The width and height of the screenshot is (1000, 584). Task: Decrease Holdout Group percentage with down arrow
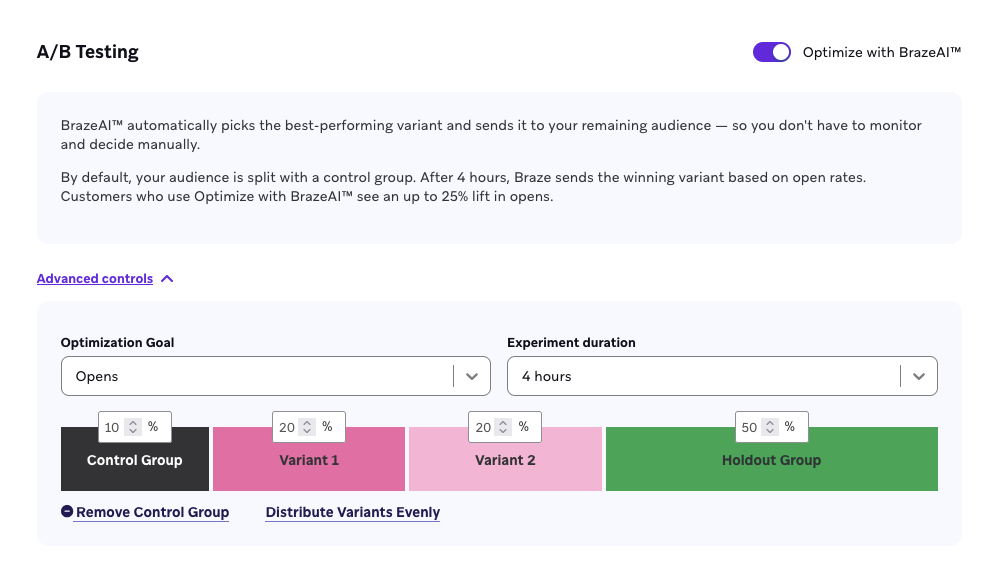pos(770,432)
